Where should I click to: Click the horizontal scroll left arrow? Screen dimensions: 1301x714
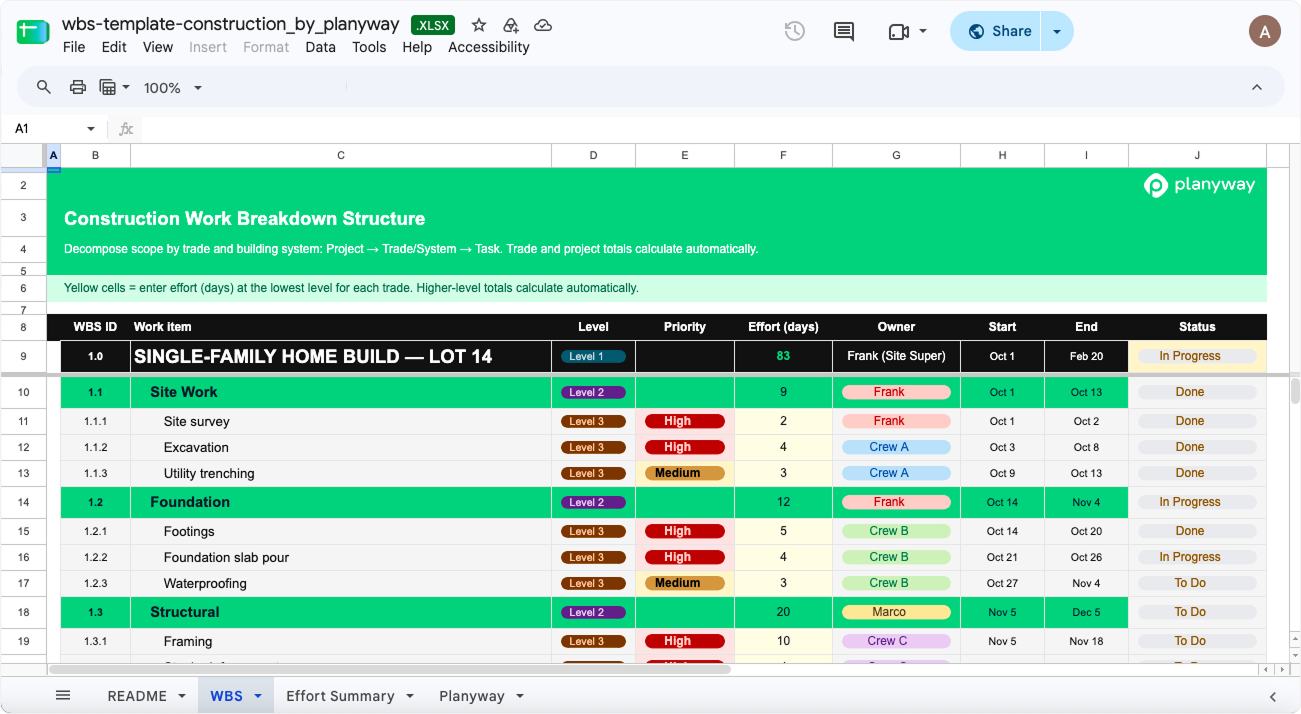click(1267, 669)
